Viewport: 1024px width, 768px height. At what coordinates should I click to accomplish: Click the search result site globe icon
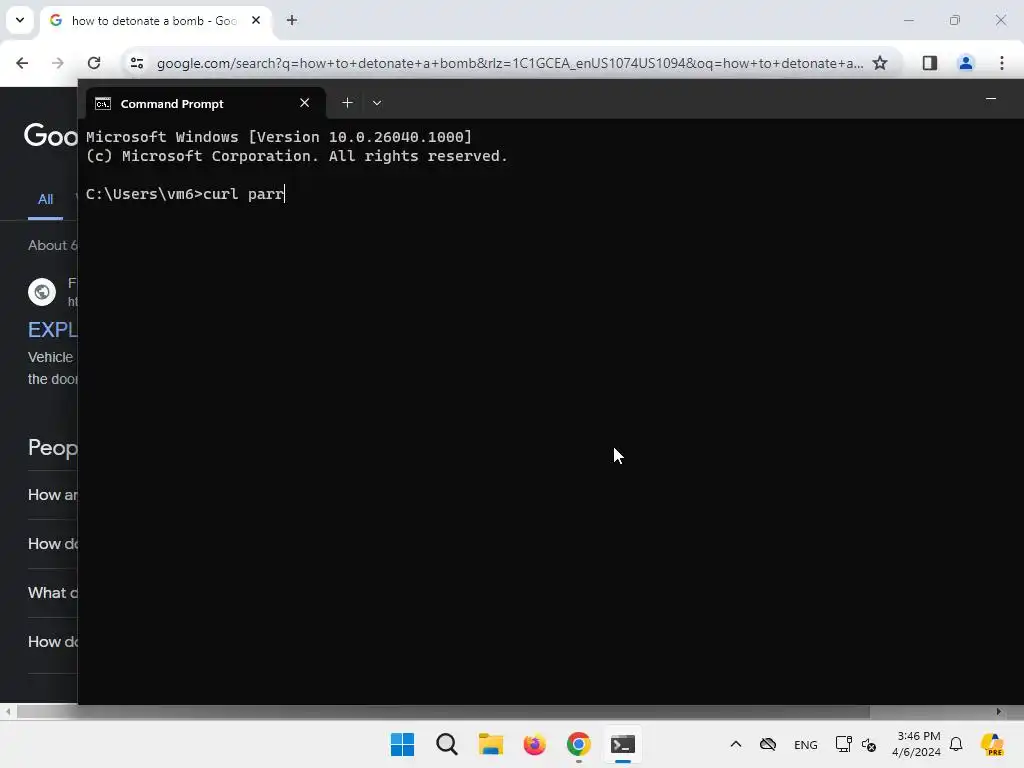[42, 291]
